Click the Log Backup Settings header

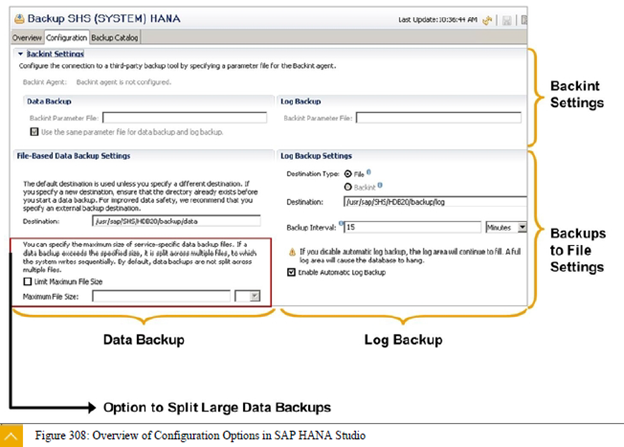click(x=316, y=156)
